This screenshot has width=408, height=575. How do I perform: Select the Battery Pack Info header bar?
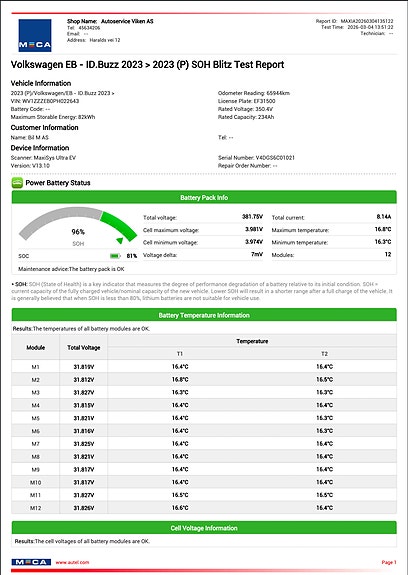[x=204, y=197]
